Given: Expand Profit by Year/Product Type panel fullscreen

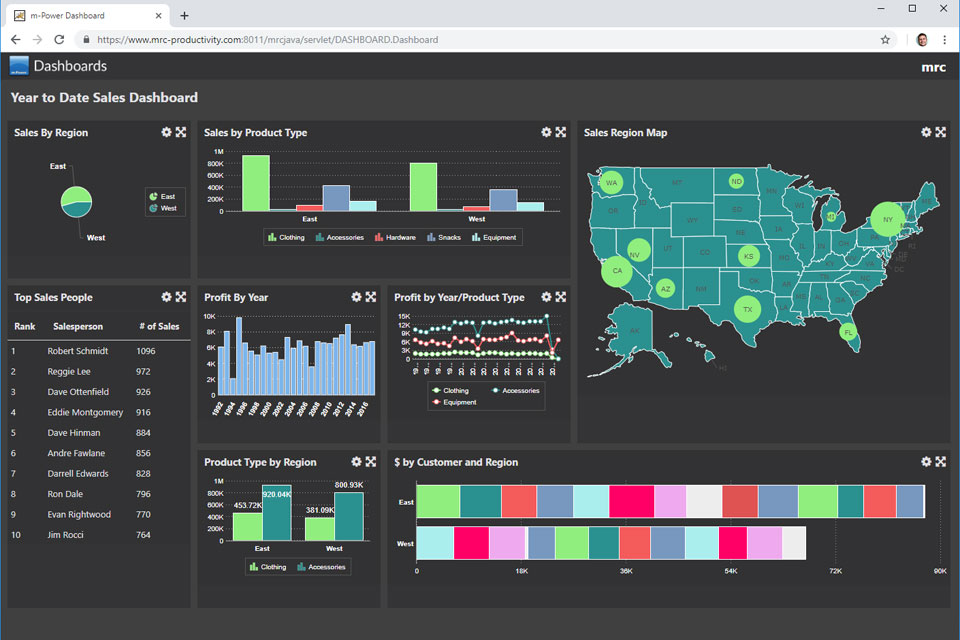Looking at the screenshot, I should pyautogui.click(x=561, y=297).
